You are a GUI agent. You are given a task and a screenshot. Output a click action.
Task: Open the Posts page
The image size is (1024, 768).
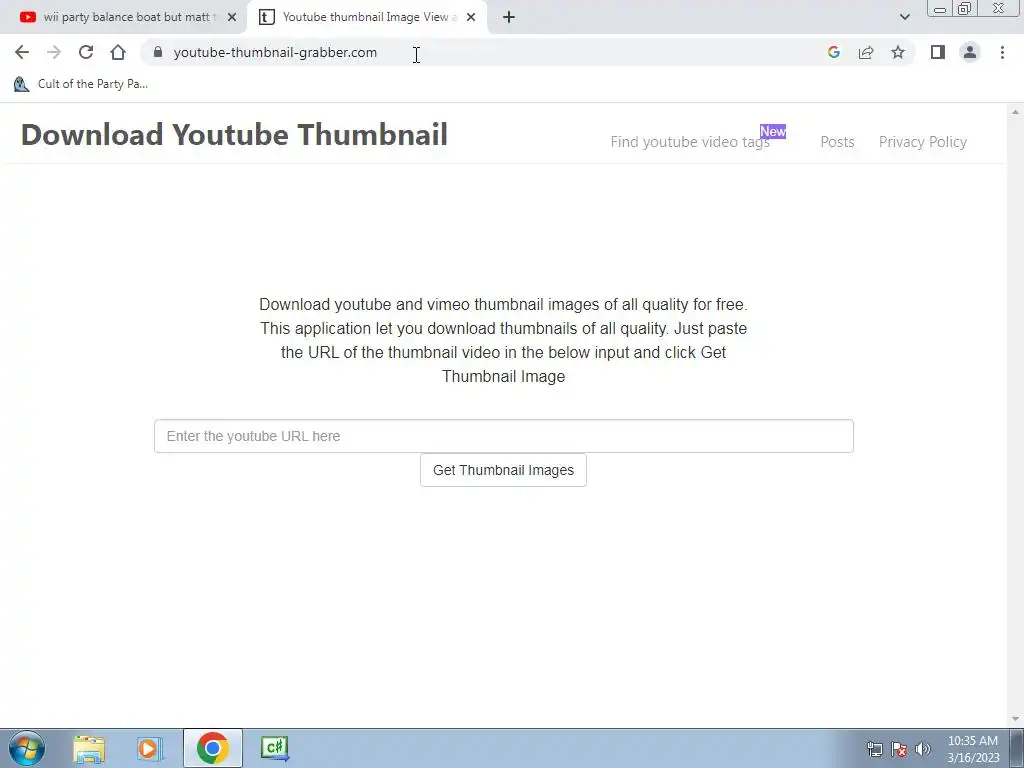tap(837, 142)
